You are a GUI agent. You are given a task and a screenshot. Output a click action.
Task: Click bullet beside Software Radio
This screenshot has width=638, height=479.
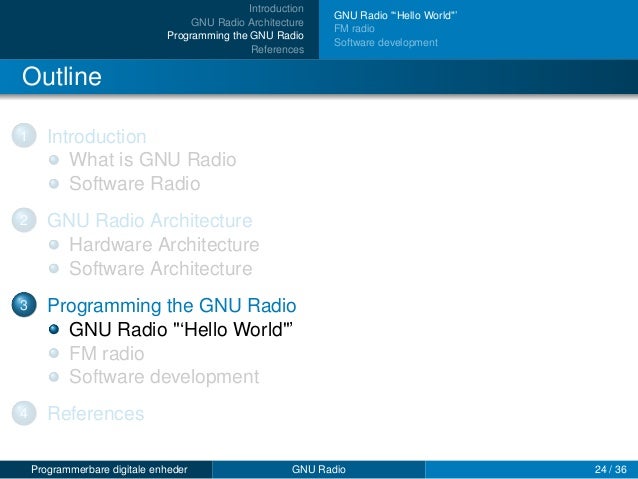[x=54, y=184]
